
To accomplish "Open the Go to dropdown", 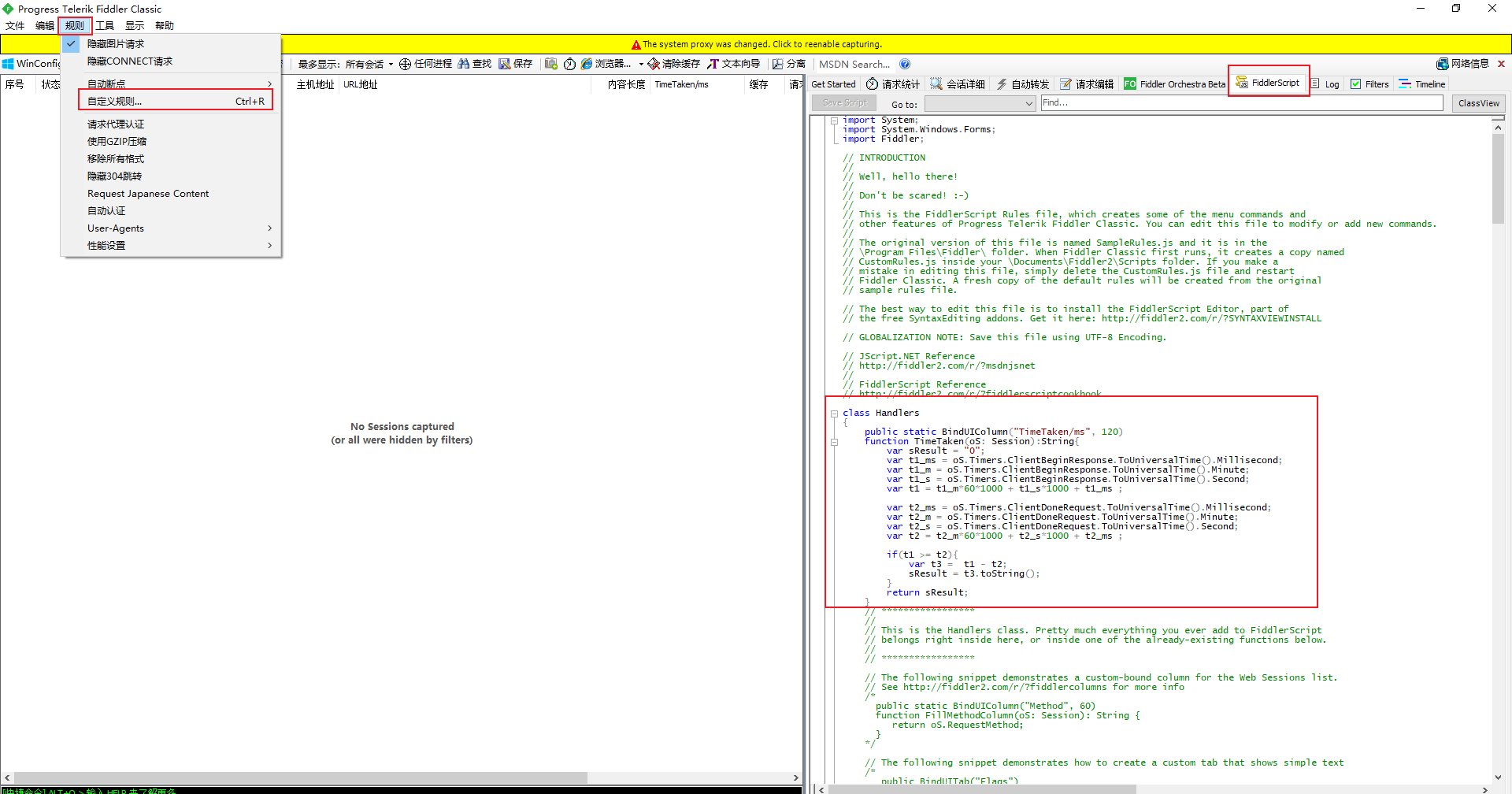I will [980, 103].
